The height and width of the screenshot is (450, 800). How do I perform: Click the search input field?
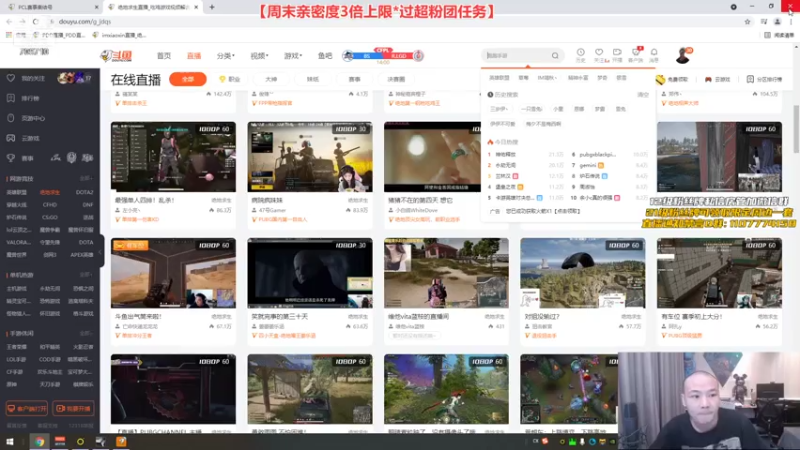(x=516, y=56)
